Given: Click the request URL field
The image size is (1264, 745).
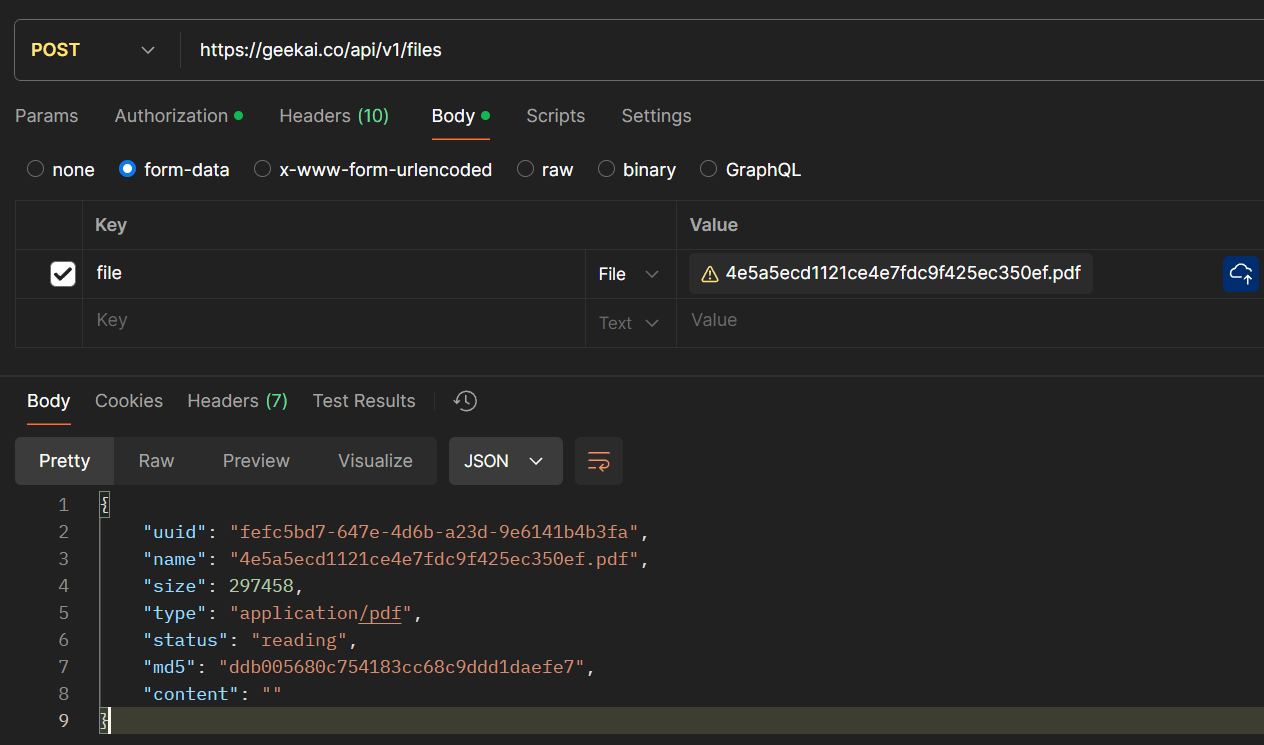Looking at the screenshot, I should pyautogui.click(x=720, y=50).
